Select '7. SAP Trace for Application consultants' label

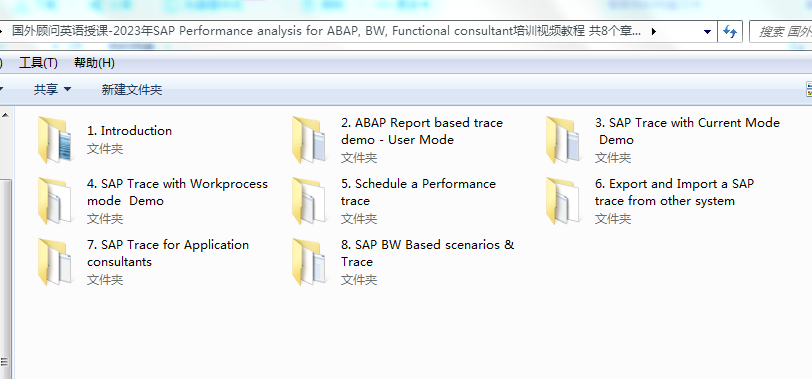(x=168, y=254)
